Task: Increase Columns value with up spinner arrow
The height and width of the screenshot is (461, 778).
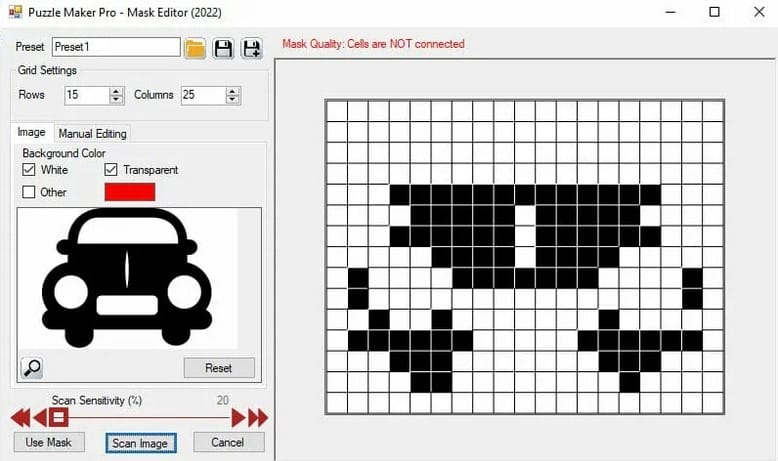Action: (233, 91)
